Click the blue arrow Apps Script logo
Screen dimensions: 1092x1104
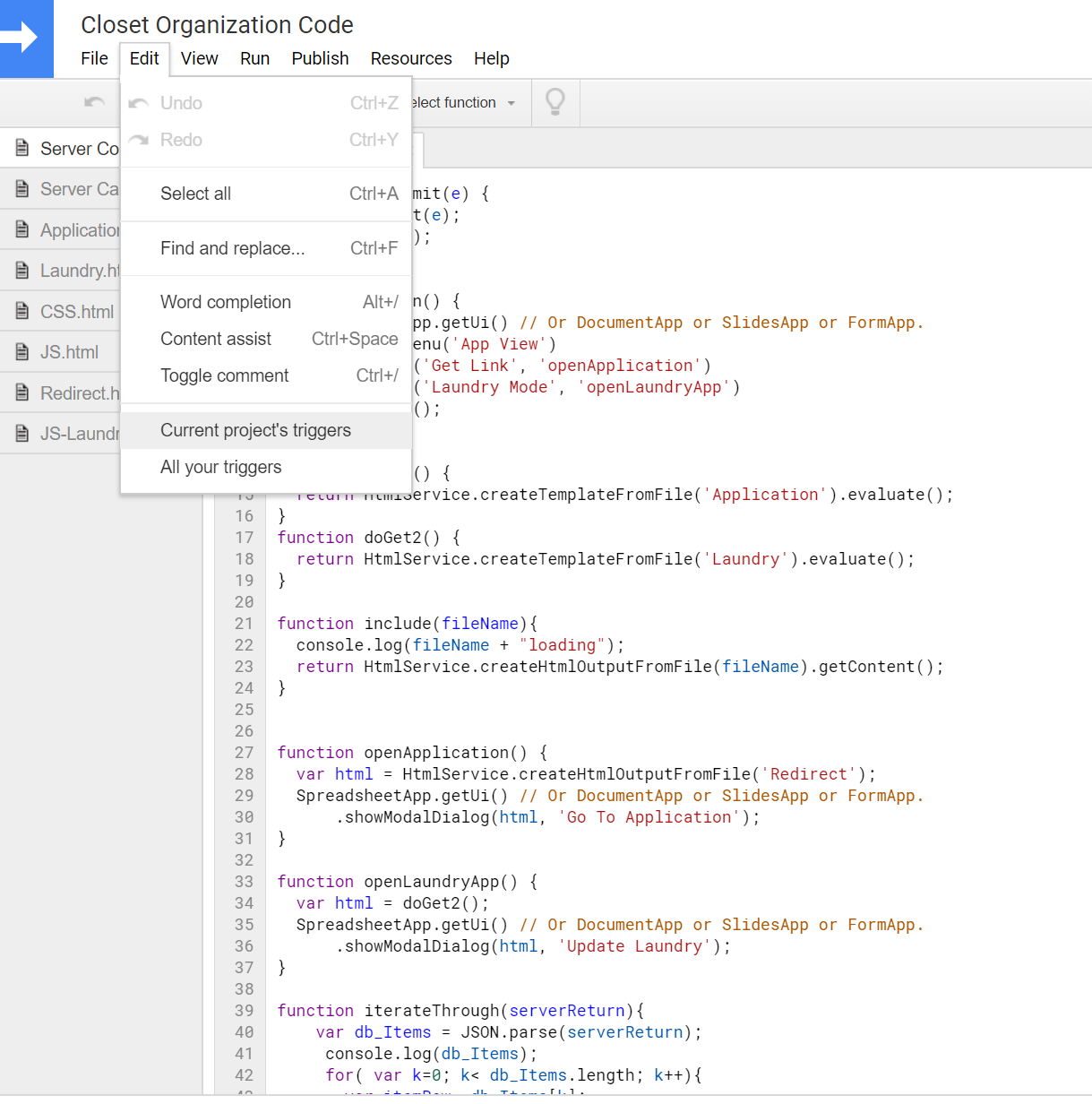[26, 39]
